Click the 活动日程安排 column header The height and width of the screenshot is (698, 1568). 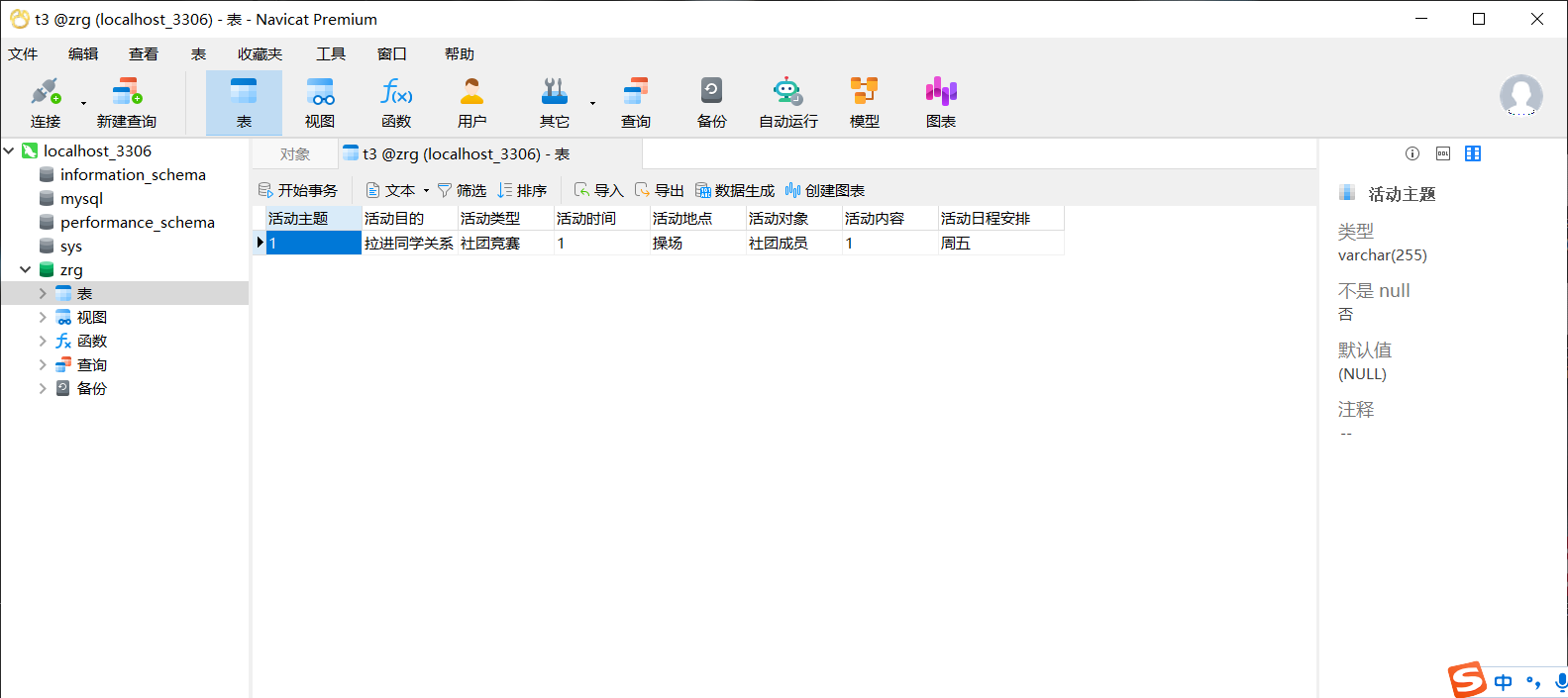(1001, 218)
